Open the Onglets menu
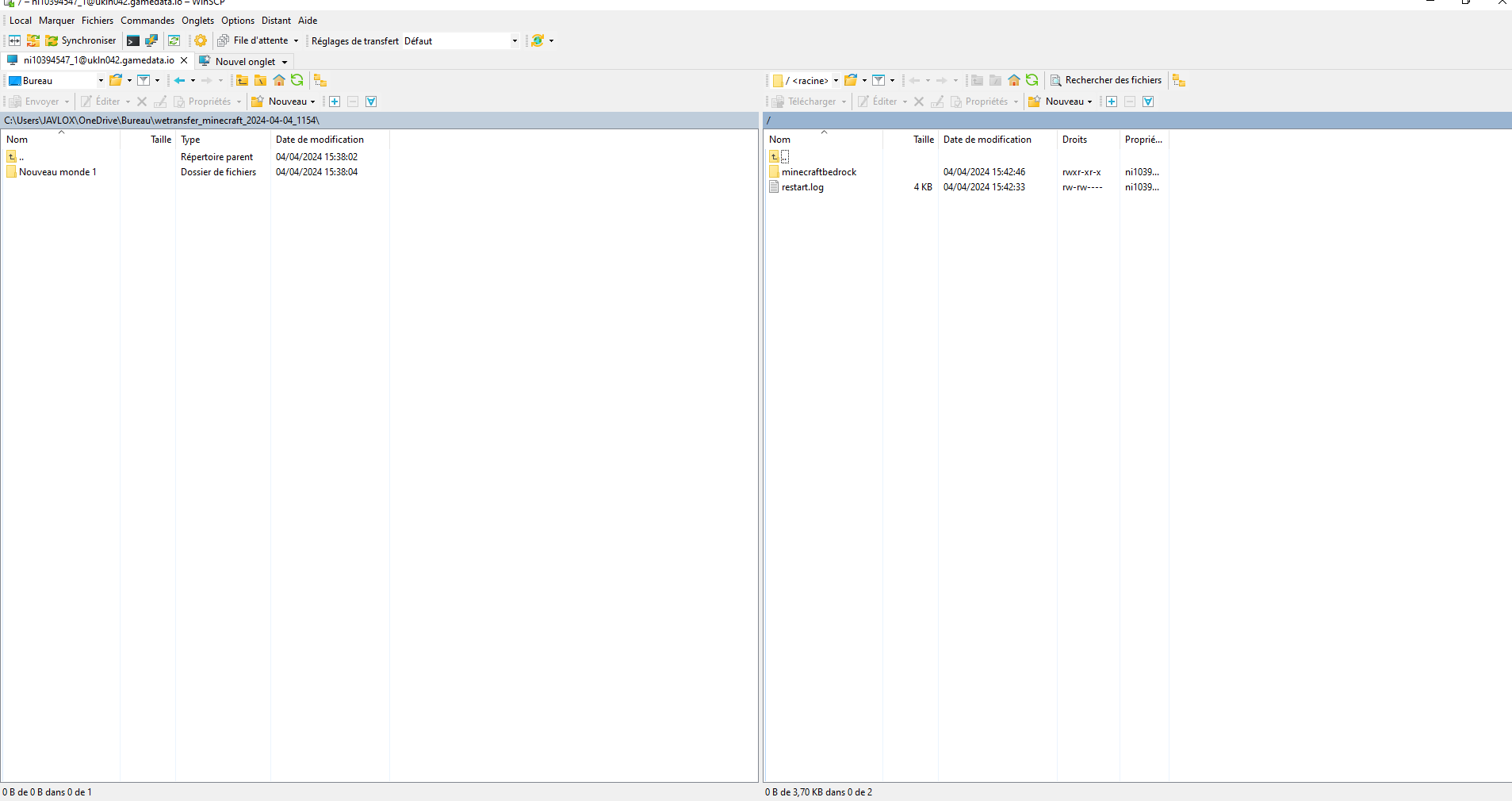Viewport: 1512px width, 801px height. (x=197, y=21)
